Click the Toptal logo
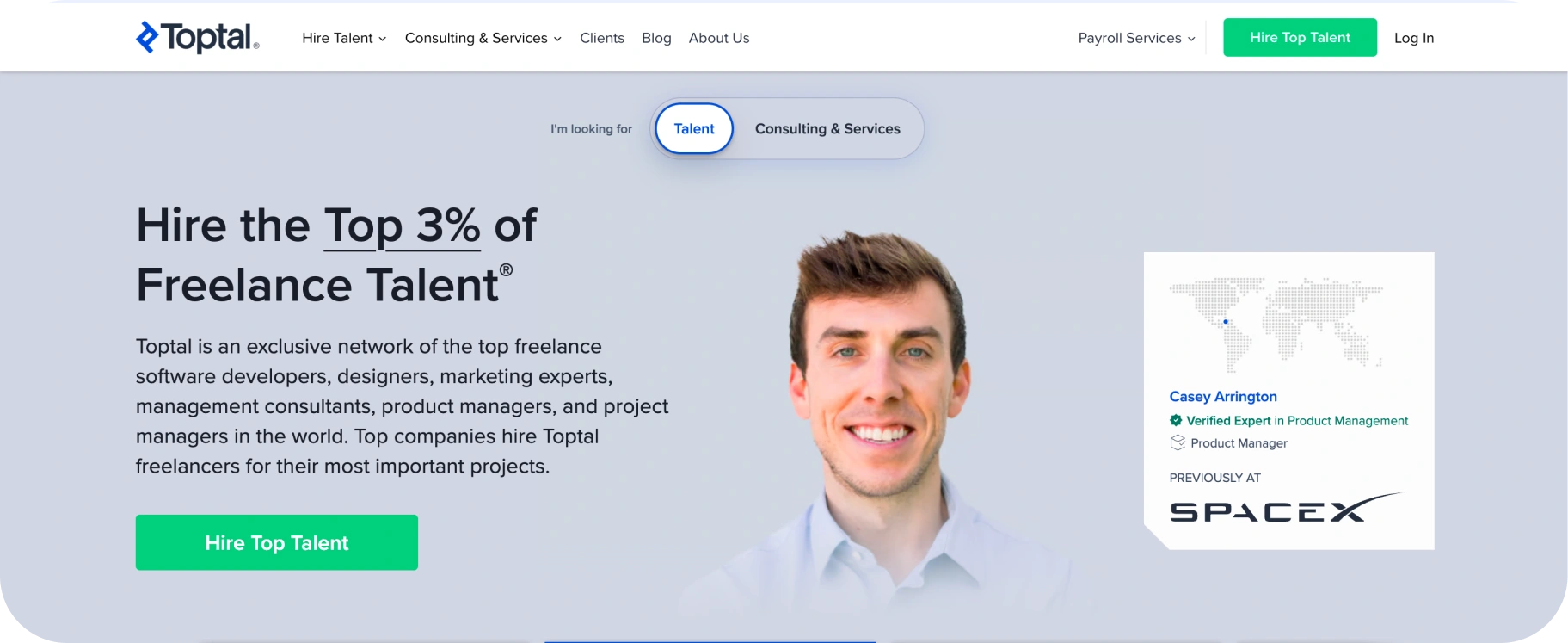The width and height of the screenshot is (1568, 643). click(x=198, y=37)
